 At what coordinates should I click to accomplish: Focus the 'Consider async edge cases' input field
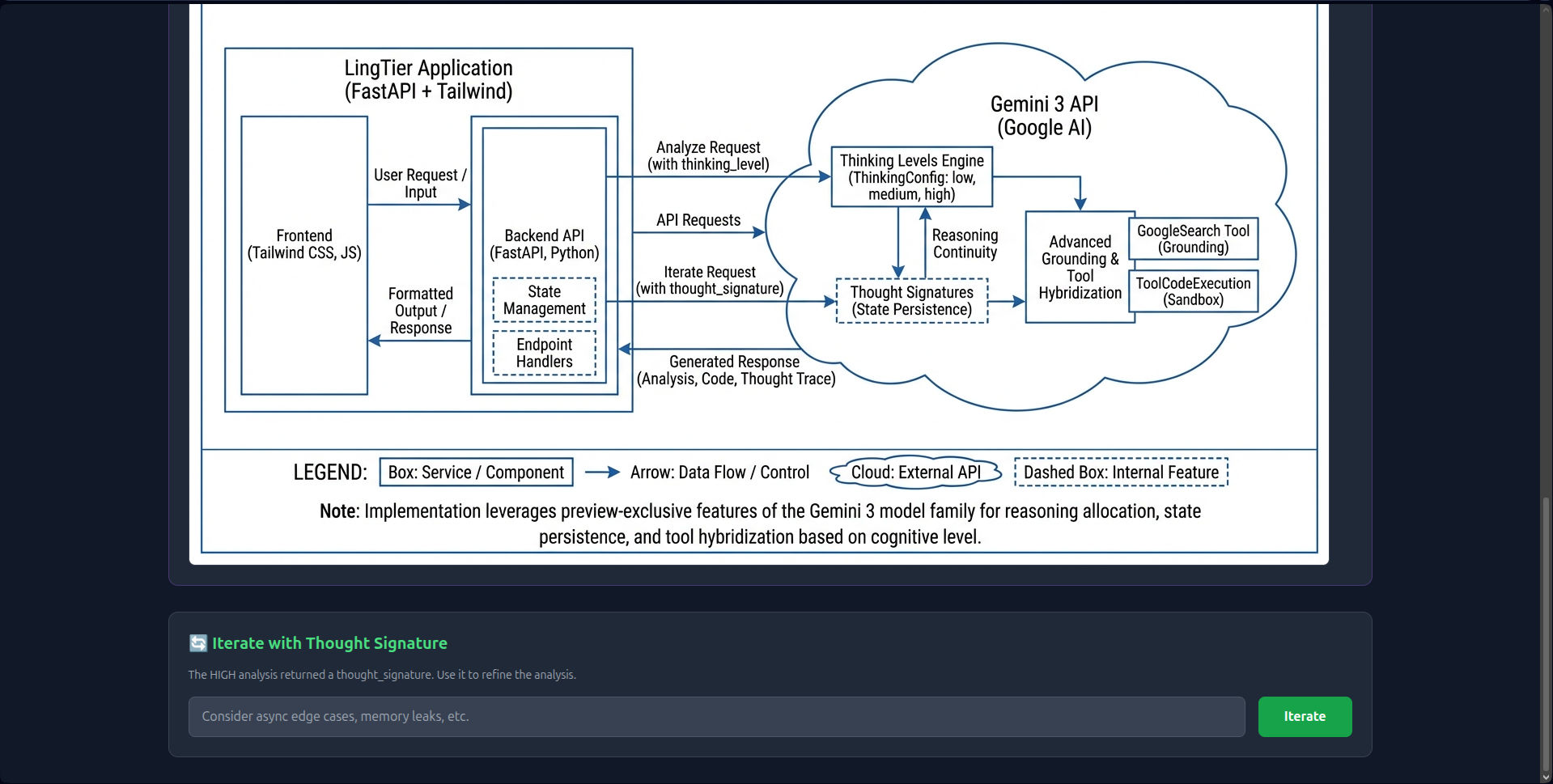[716, 716]
